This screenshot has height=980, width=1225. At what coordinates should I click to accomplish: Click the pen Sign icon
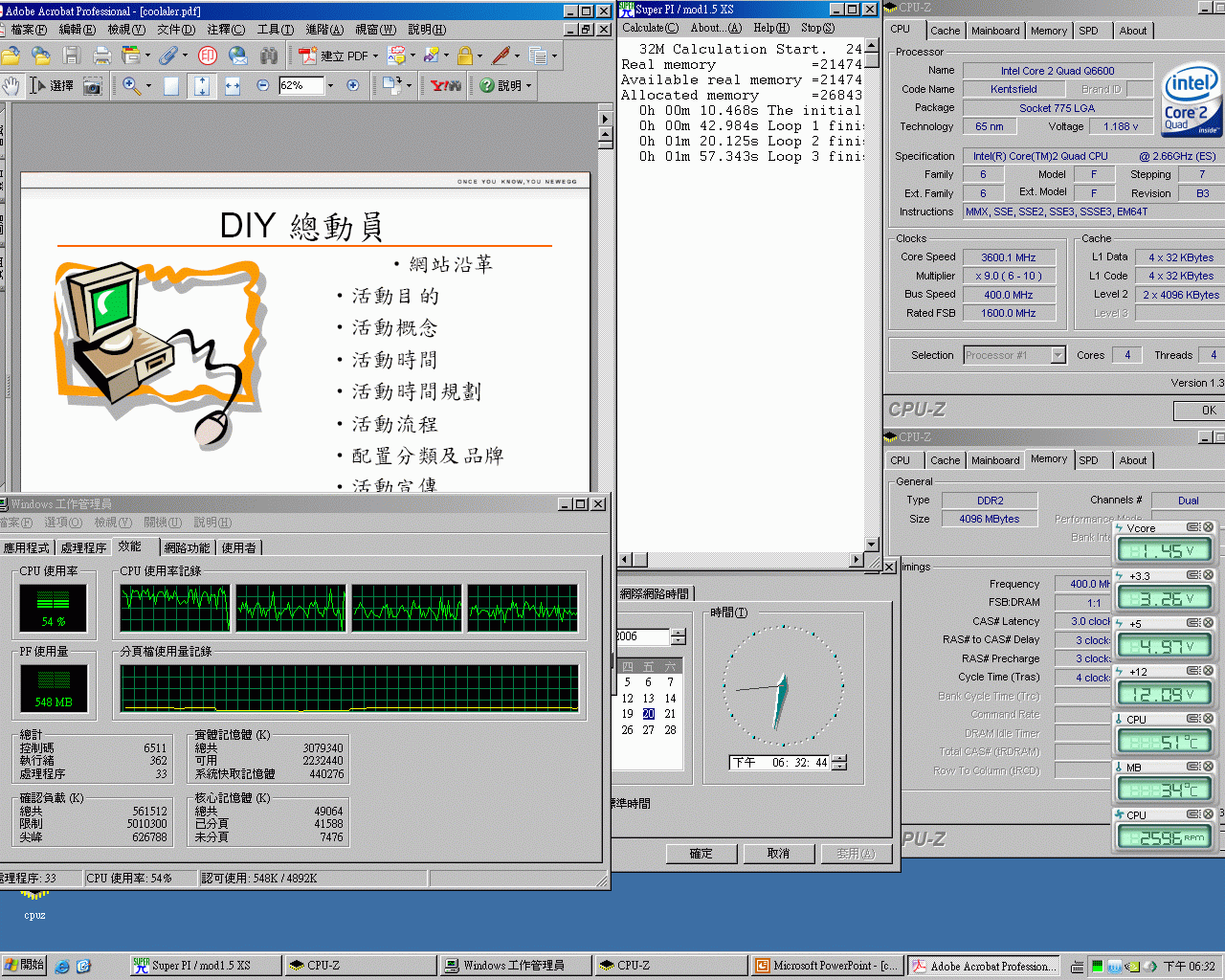[x=501, y=56]
